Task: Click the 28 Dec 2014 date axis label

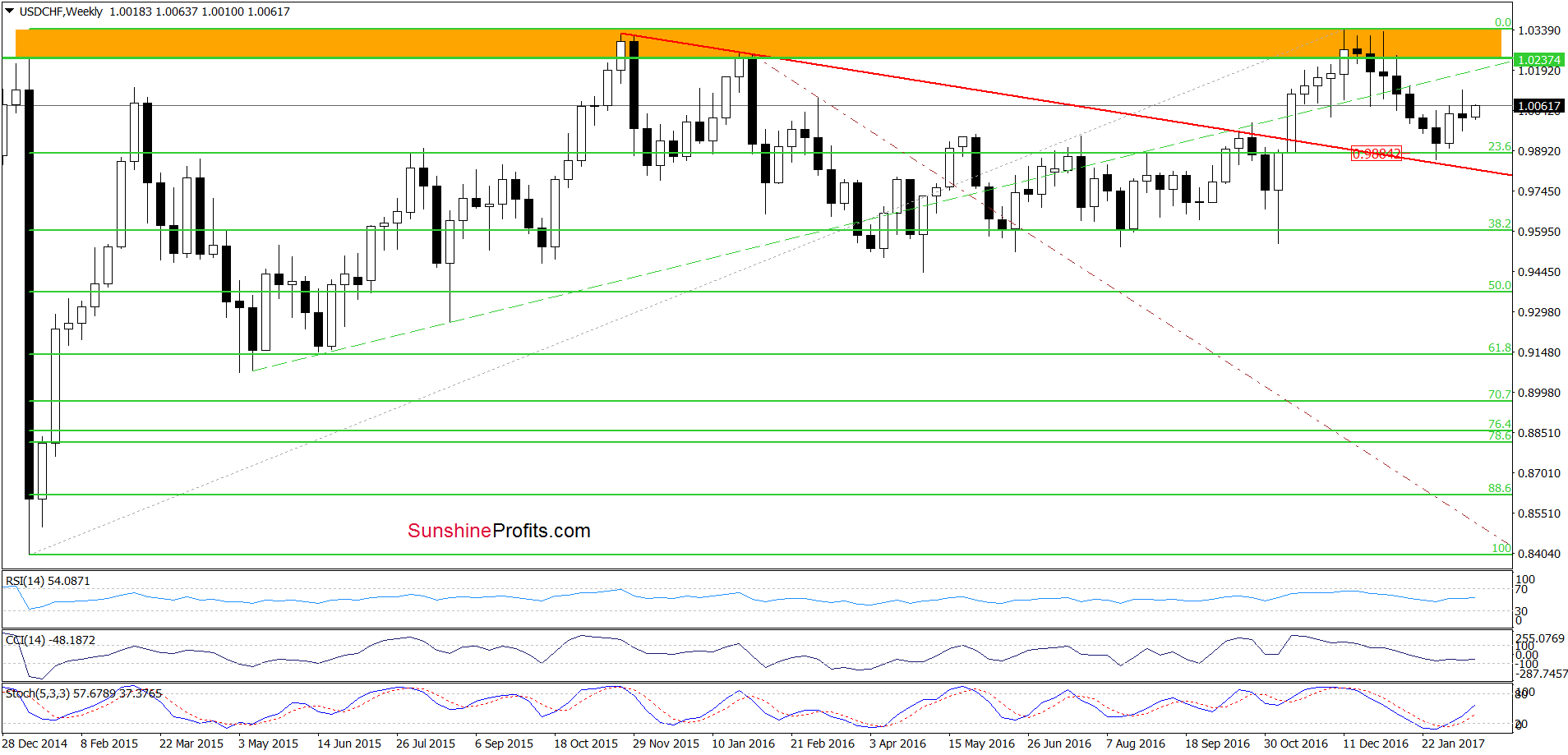Action: tap(35, 743)
